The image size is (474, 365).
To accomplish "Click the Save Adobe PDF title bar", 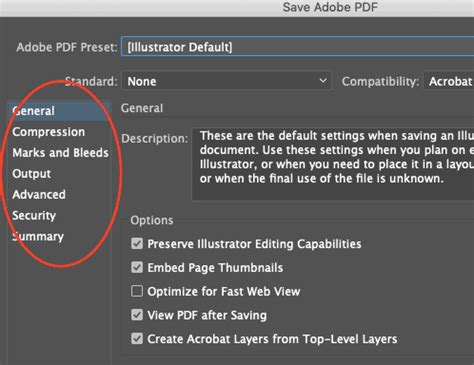I will pyautogui.click(x=237, y=8).
